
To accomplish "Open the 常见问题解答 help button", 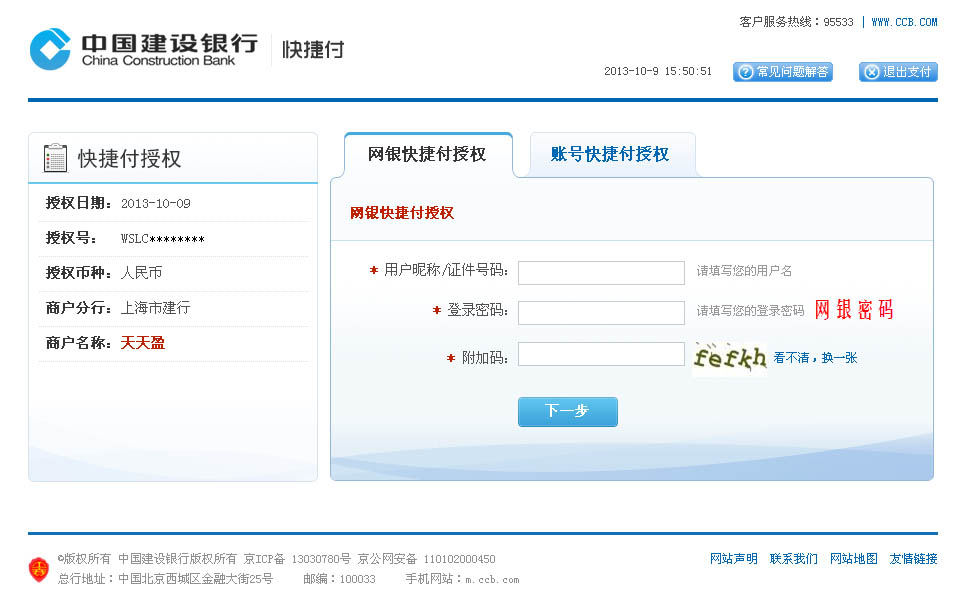I will point(782,72).
